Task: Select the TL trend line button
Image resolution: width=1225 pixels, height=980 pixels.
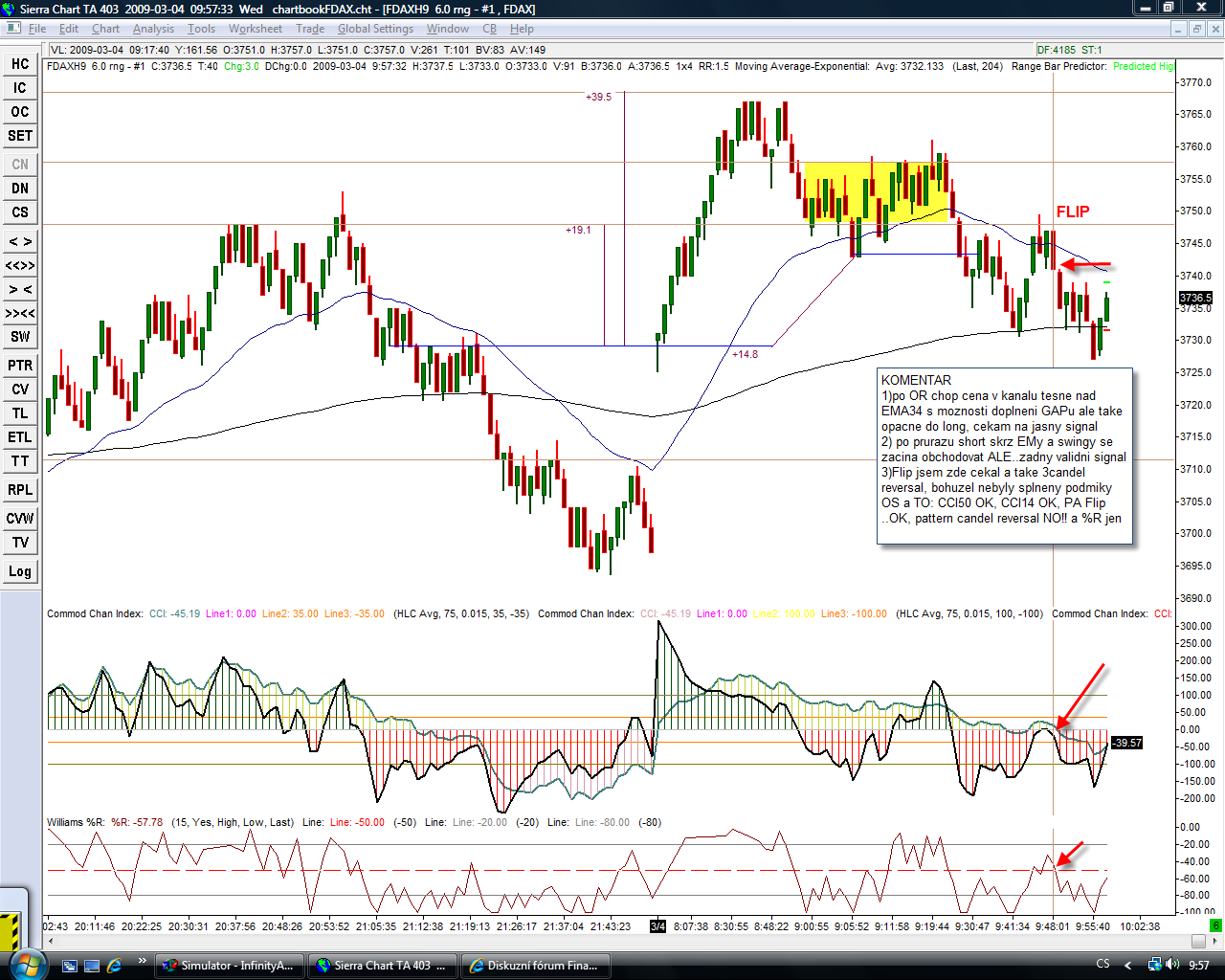Action: [20, 413]
